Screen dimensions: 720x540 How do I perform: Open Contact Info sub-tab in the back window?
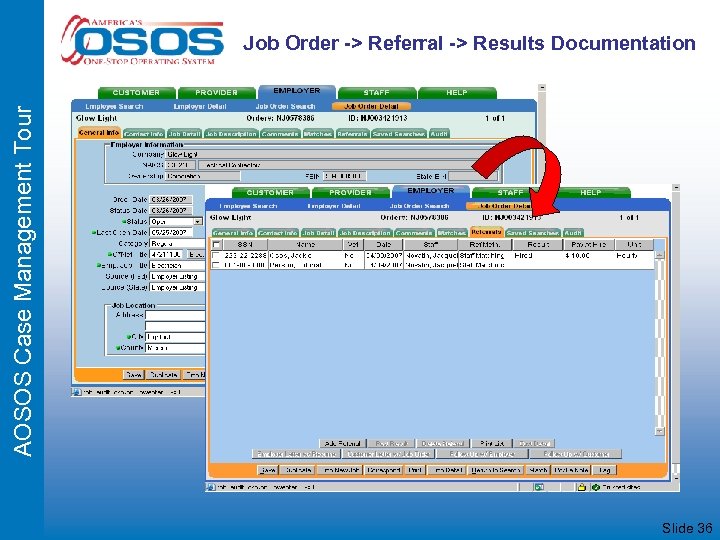(144, 134)
